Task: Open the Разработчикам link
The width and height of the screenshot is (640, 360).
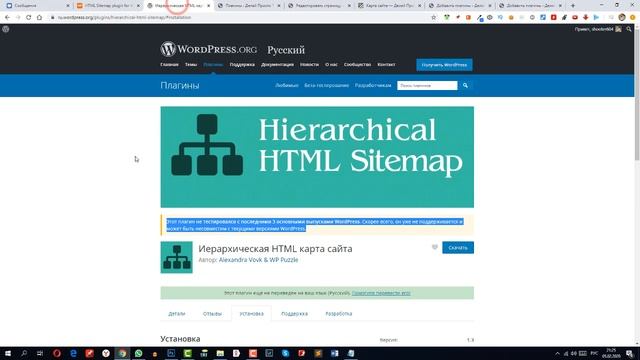Action: point(373,85)
